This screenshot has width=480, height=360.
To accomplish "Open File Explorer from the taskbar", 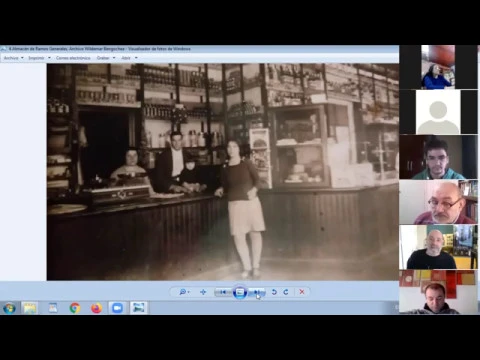I will click(30, 308).
